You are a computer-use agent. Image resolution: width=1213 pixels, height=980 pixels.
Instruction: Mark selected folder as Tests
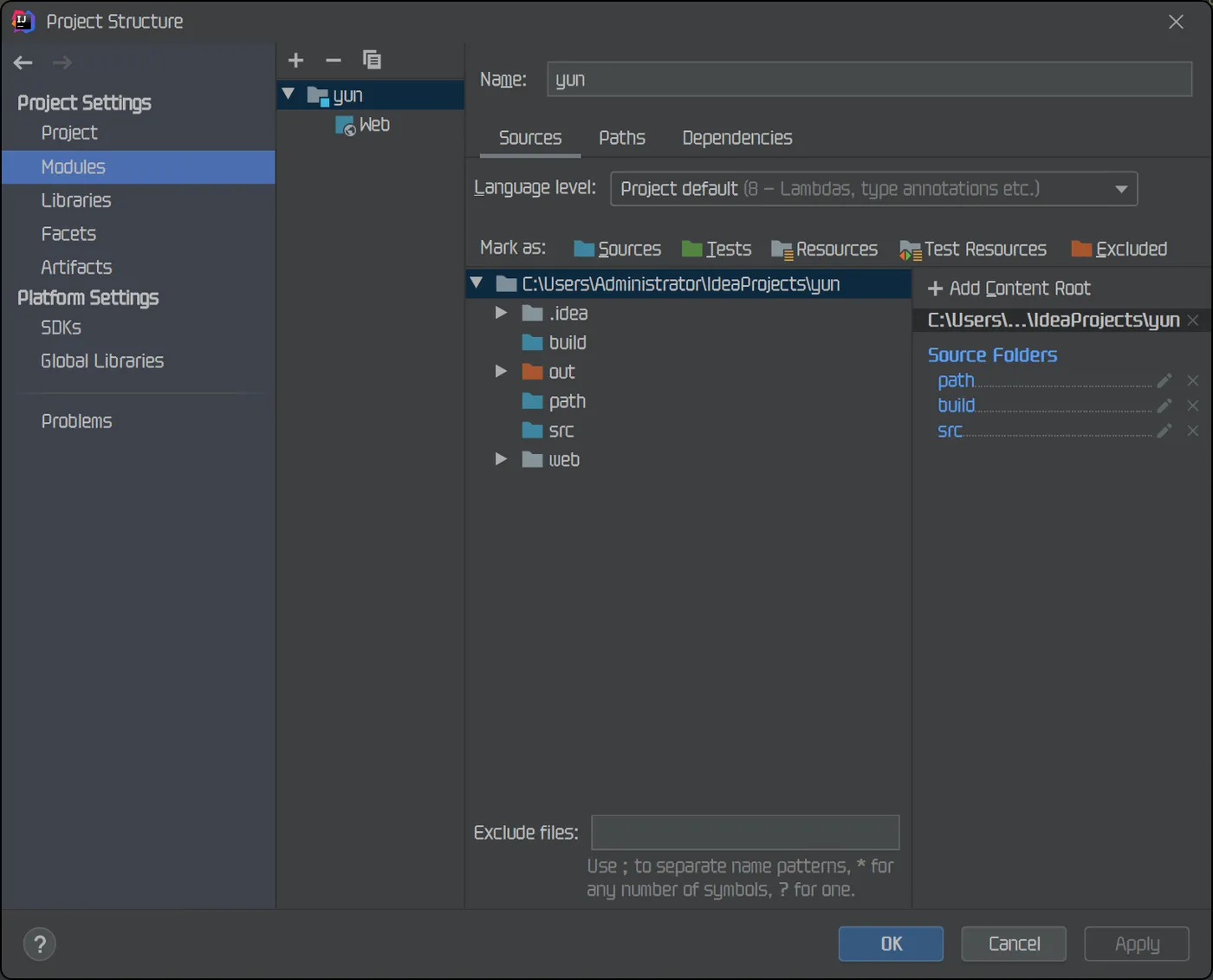pyautogui.click(x=717, y=250)
